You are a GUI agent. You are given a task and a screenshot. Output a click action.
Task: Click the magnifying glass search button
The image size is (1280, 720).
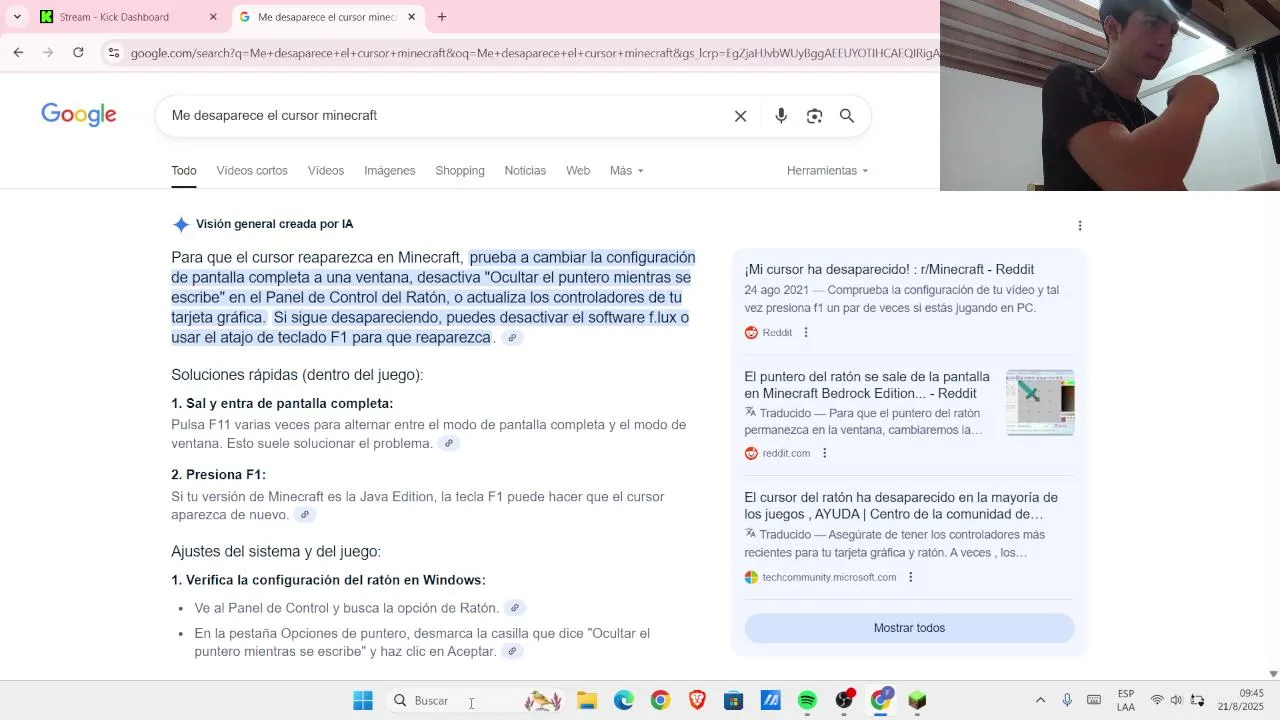tap(847, 116)
